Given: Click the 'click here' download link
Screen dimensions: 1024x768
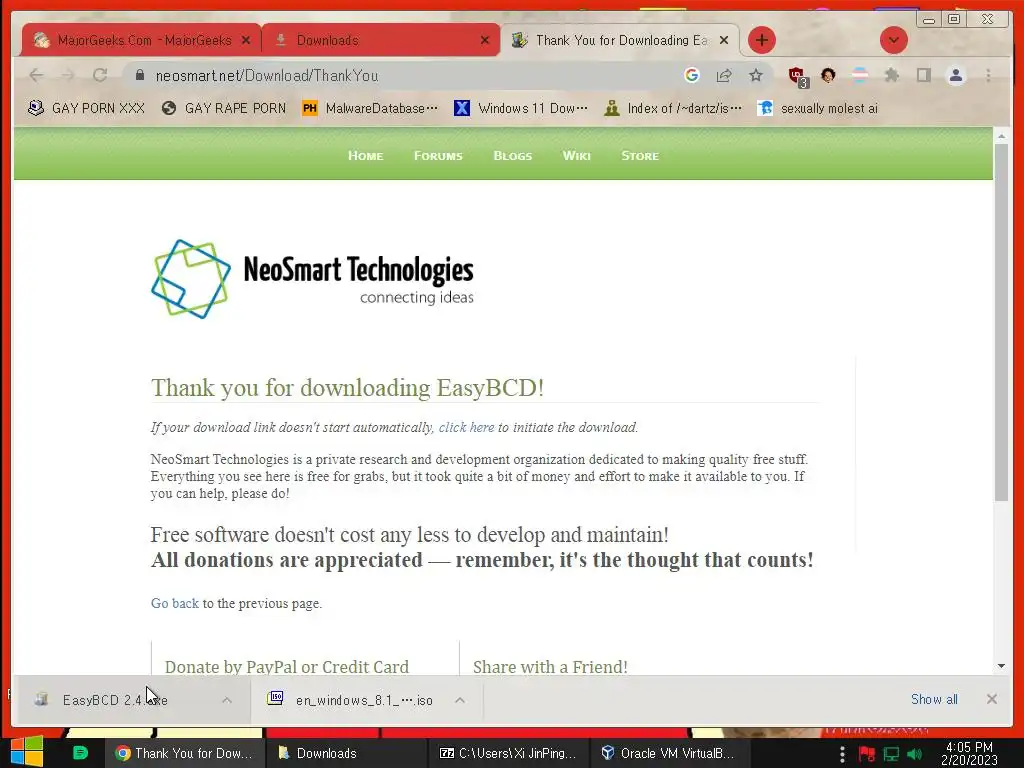Looking at the screenshot, I should coord(466,427).
